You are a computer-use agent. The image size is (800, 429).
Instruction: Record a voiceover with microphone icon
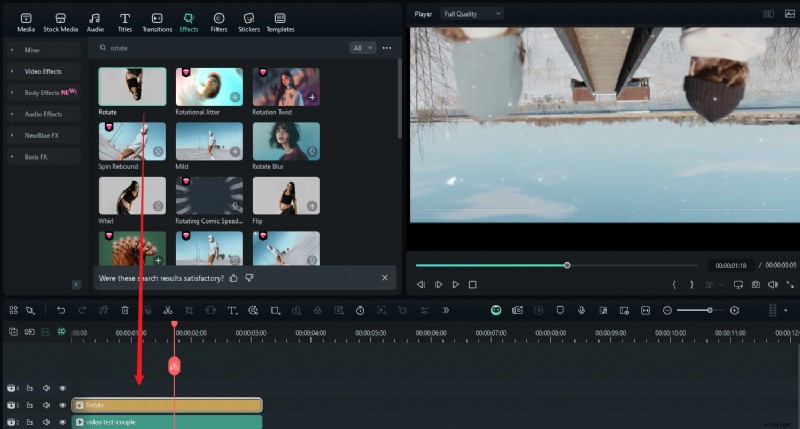pos(581,310)
